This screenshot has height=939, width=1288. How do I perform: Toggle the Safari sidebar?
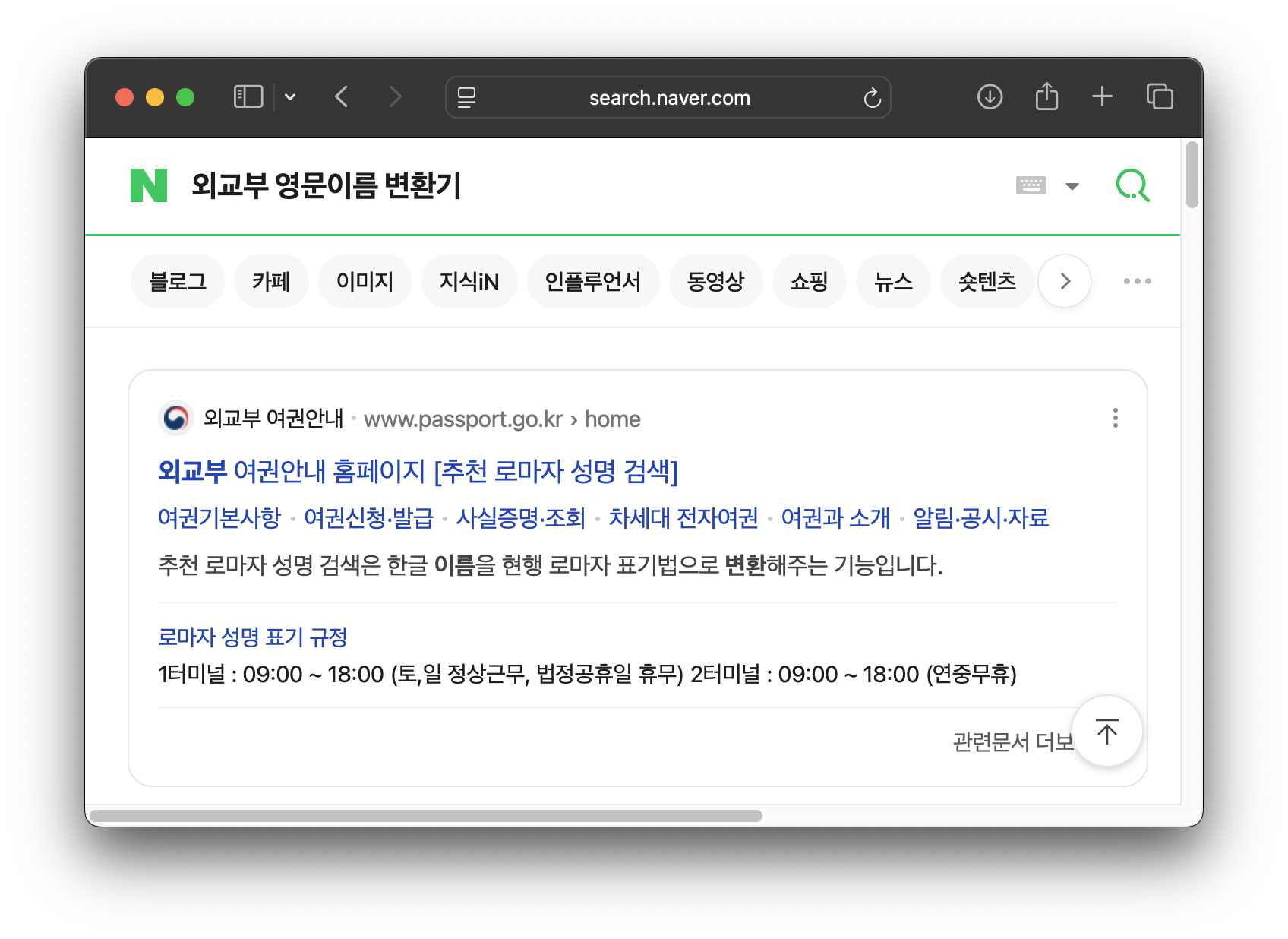point(248,97)
